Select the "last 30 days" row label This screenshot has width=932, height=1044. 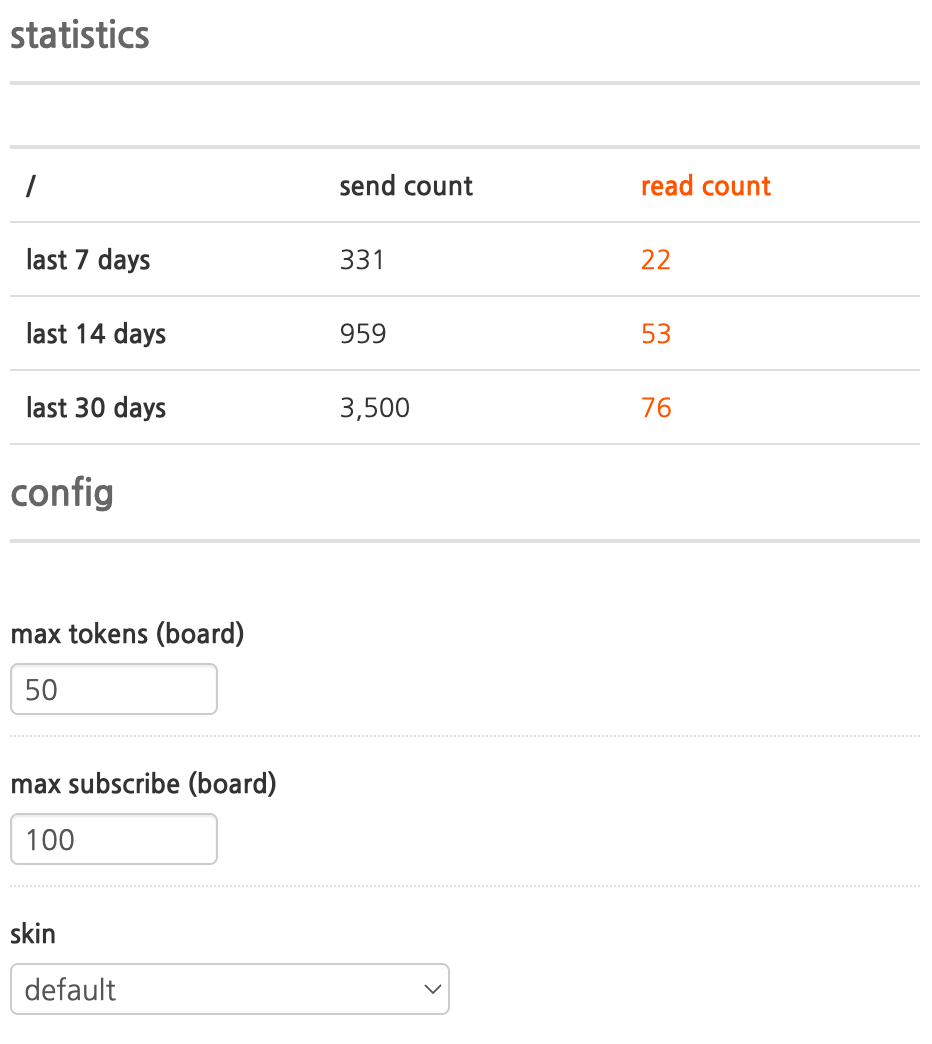coord(96,408)
